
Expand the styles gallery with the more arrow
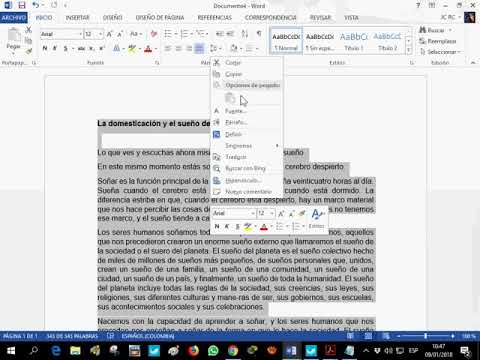tap(409, 50)
